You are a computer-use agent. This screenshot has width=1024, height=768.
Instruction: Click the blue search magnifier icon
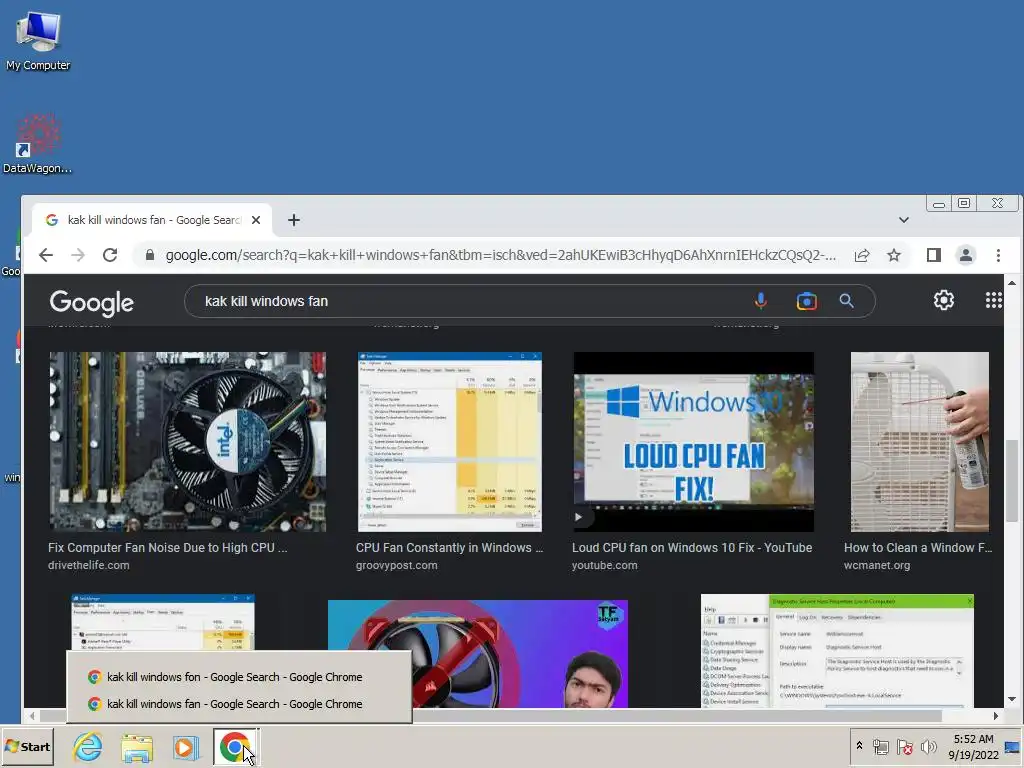[846, 301]
